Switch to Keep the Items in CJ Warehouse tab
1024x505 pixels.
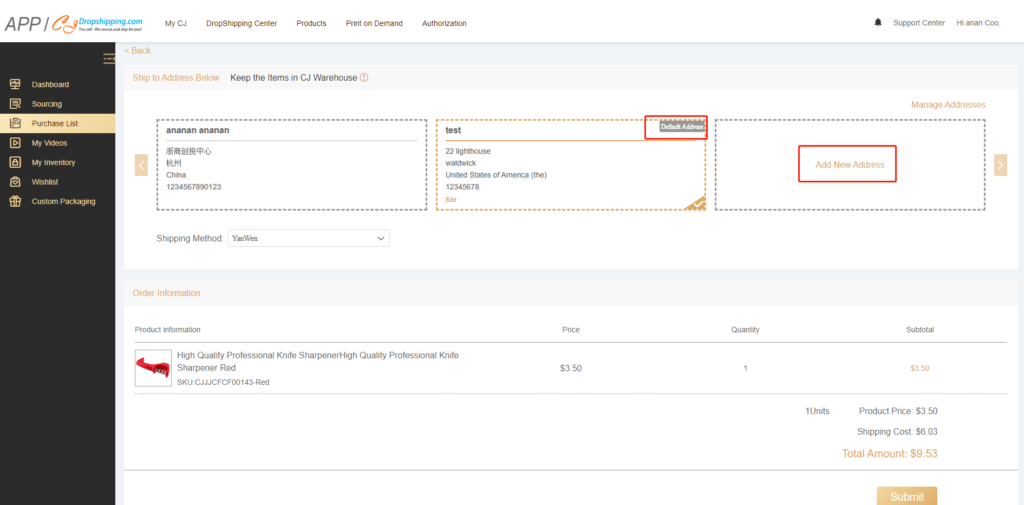click(293, 78)
